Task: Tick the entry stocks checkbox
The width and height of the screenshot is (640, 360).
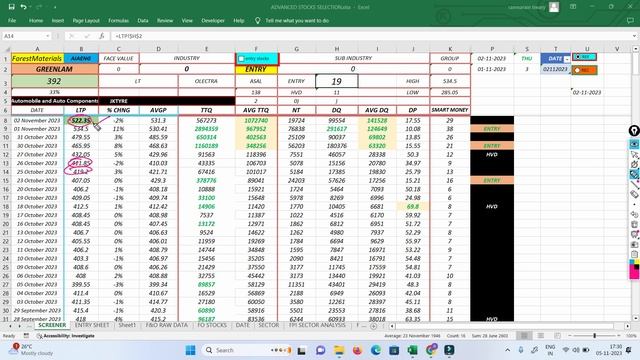Action: coord(241,59)
